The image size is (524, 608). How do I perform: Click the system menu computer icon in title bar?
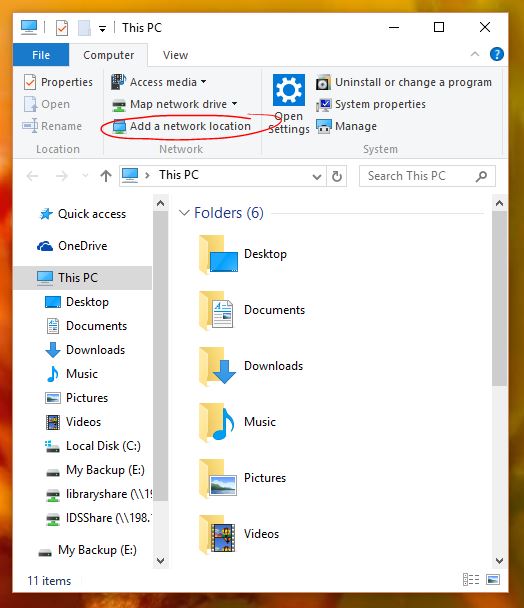29,28
